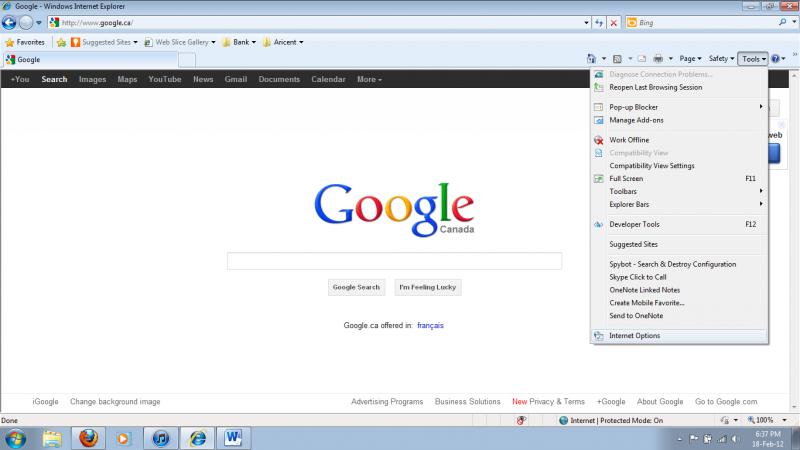Select Developer Tools F12 item
This screenshot has height=450, width=800.
[x=679, y=224]
